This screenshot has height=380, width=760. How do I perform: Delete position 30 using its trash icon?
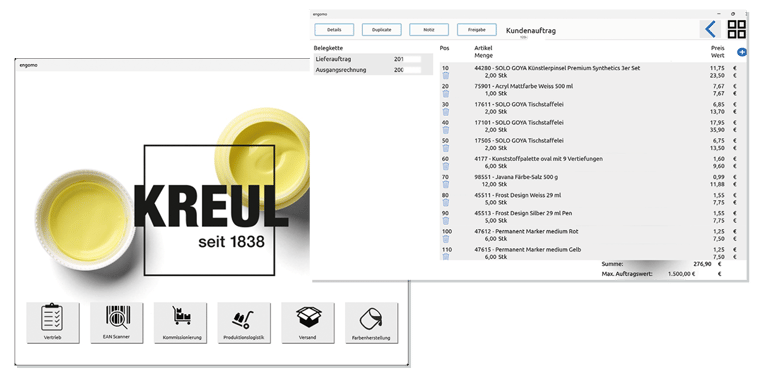(x=446, y=112)
